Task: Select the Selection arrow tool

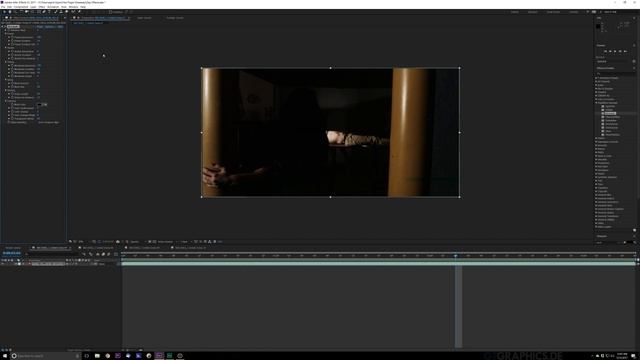Action: pos(4,12)
